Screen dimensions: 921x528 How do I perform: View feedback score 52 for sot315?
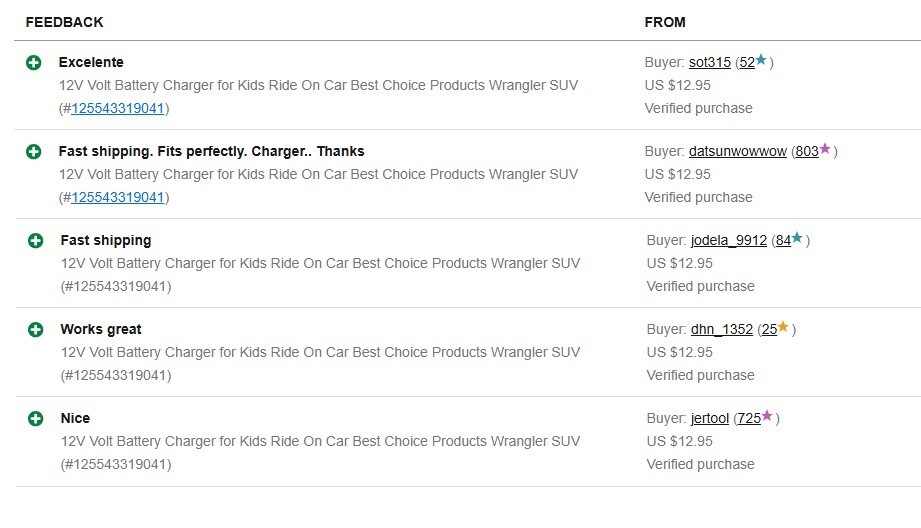point(747,62)
